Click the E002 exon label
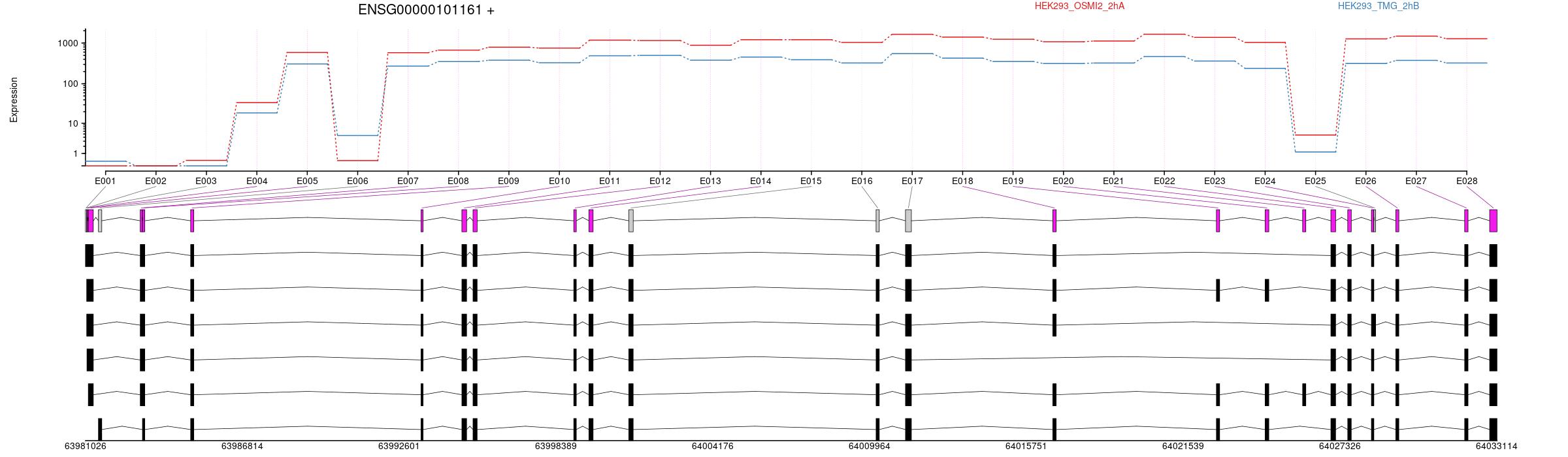This screenshot has height=457, width=1568. [155, 181]
